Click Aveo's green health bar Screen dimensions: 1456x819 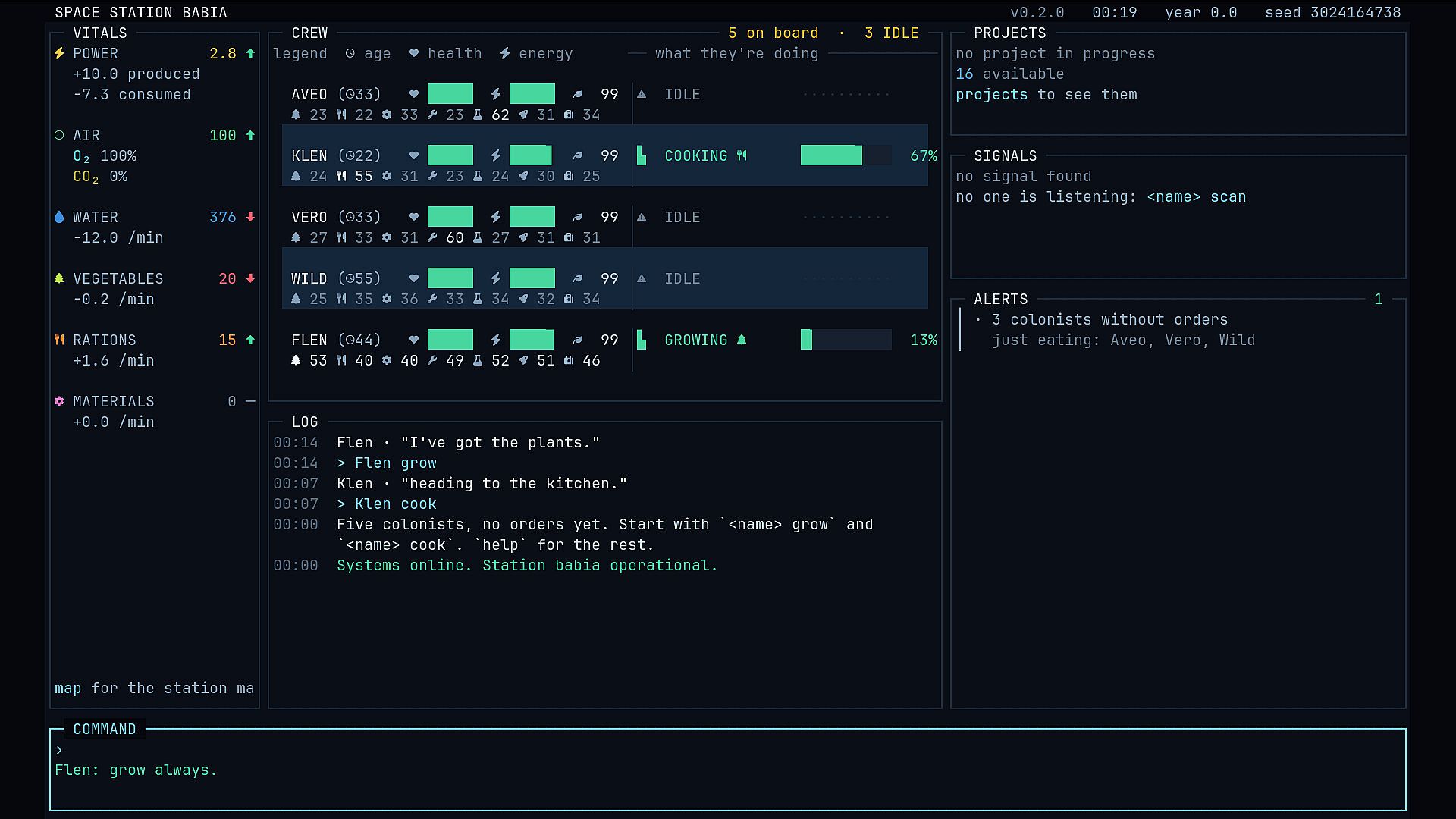pos(450,95)
